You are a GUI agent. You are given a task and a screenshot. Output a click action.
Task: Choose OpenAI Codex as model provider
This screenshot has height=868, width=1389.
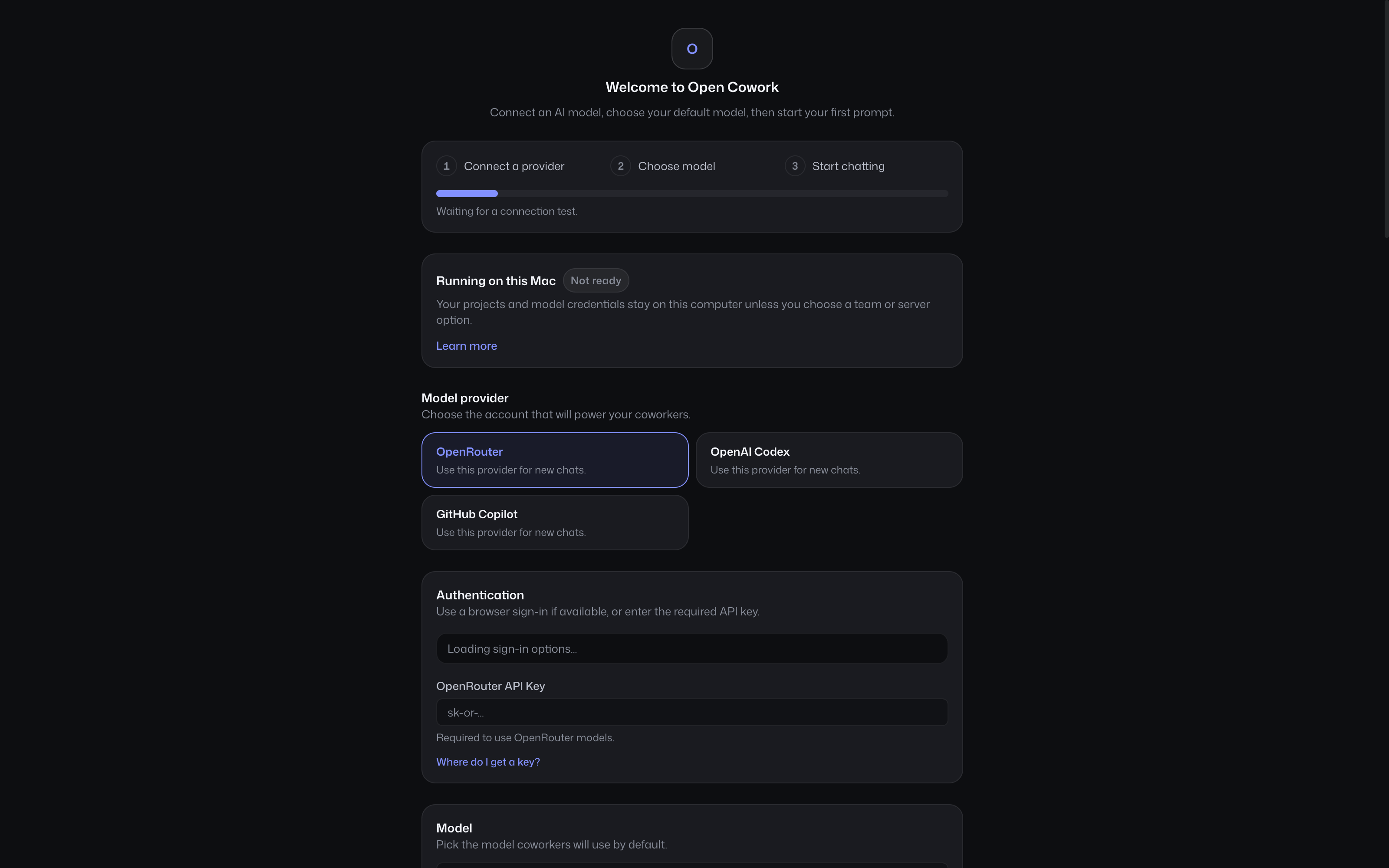click(829, 460)
